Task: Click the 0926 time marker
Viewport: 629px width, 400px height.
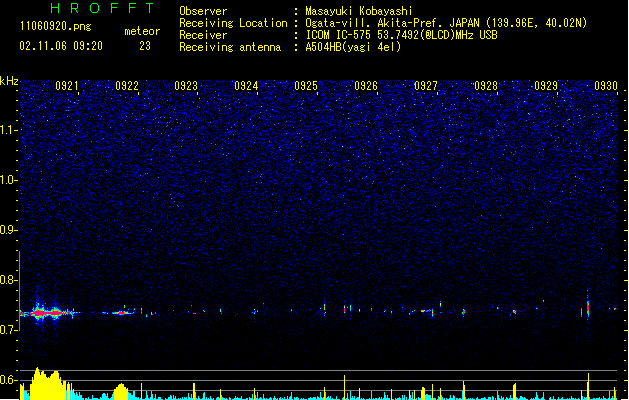Action: pyautogui.click(x=366, y=86)
